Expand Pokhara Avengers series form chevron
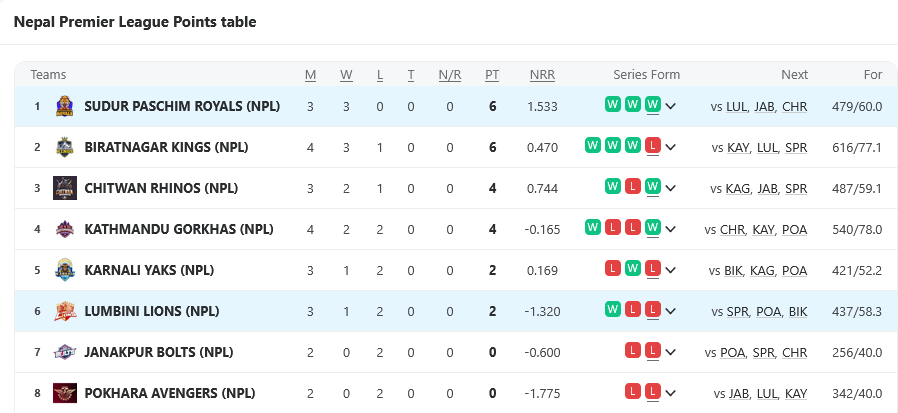 (x=670, y=393)
